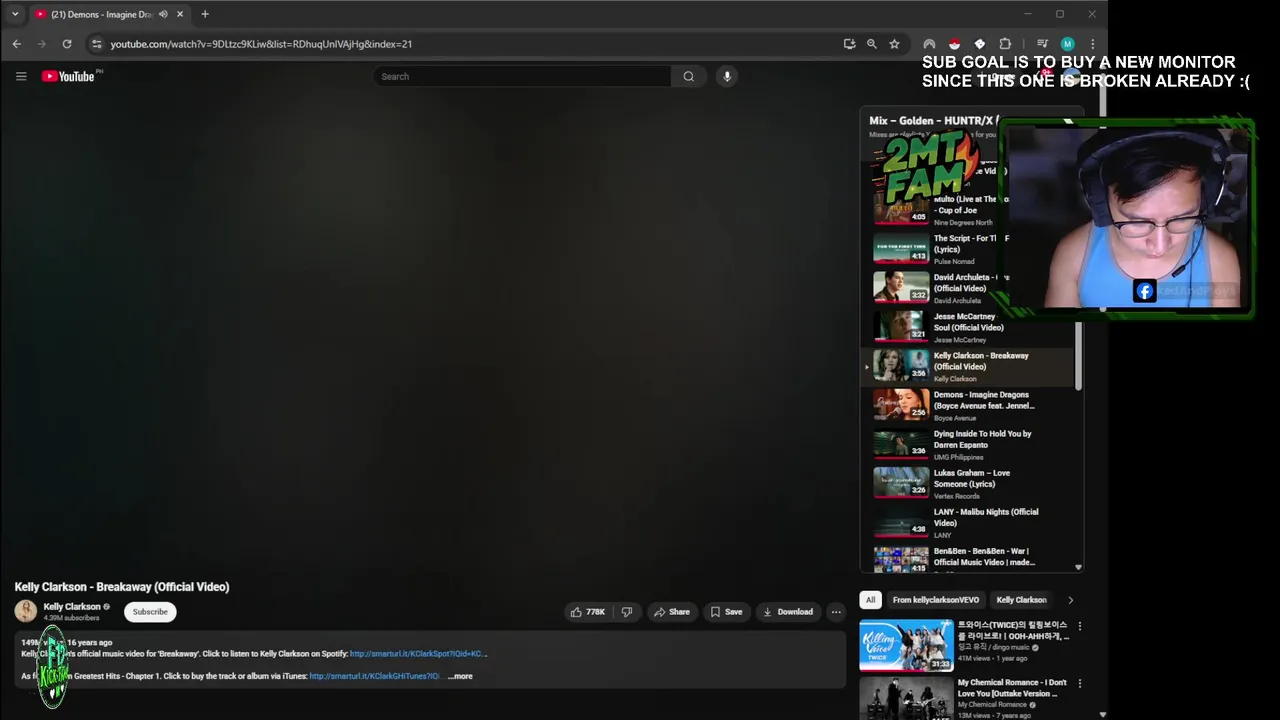Click the Download button
Viewport: 1280px width, 720px height.
pos(788,612)
